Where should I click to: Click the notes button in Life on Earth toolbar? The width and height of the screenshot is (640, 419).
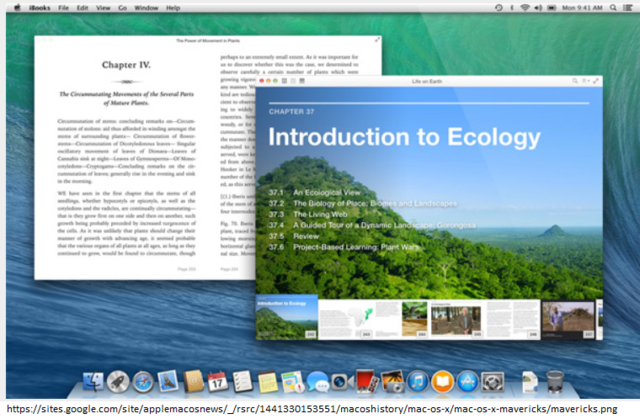[x=293, y=81]
